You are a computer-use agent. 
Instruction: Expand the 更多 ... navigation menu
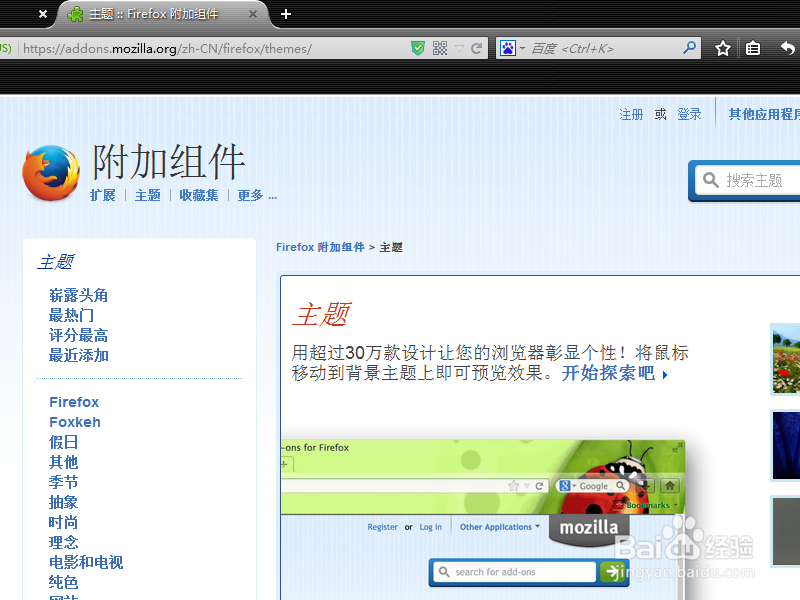(x=257, y=195)
